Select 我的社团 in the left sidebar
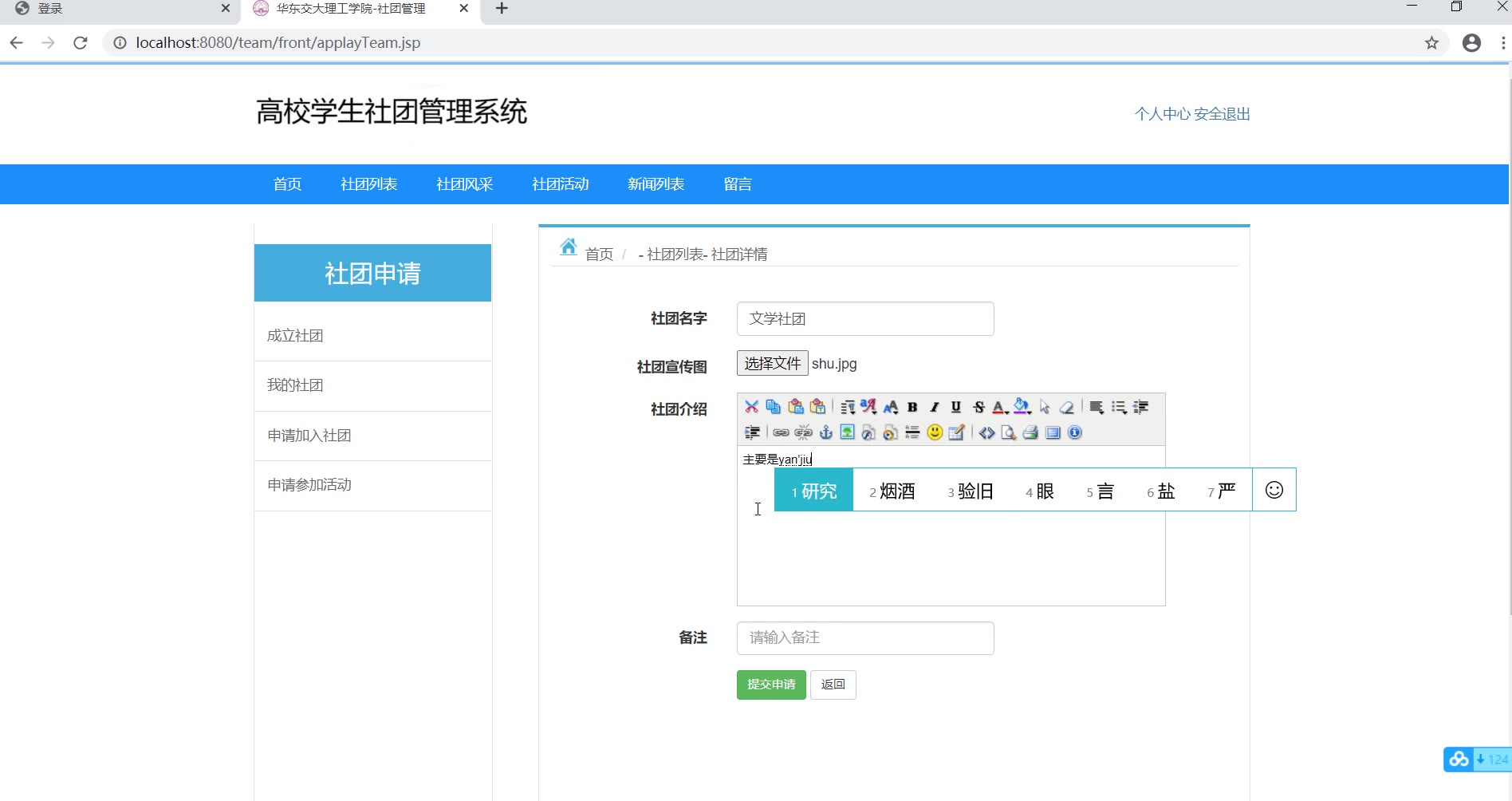 [x=295, y=385]
